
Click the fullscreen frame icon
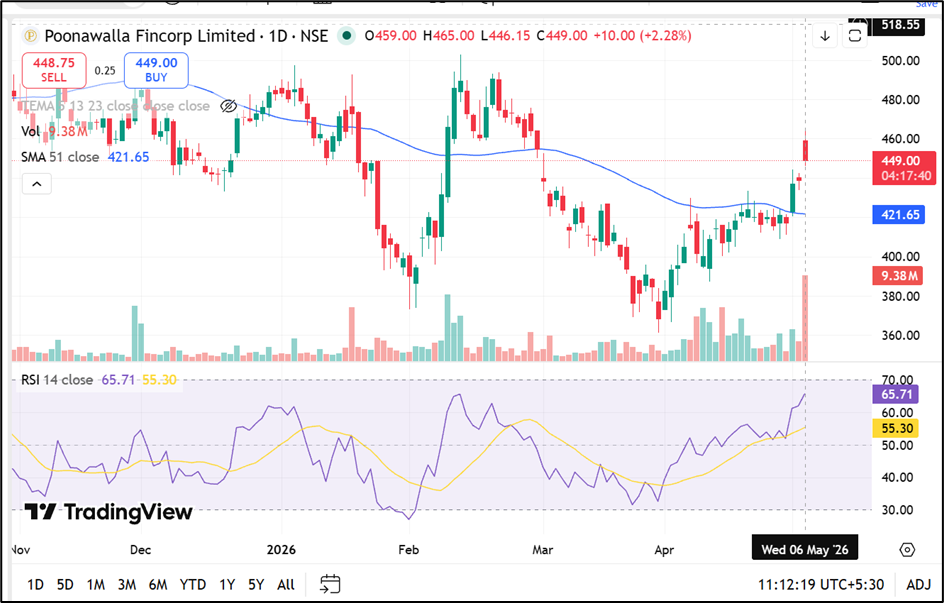tap(855, 36)
